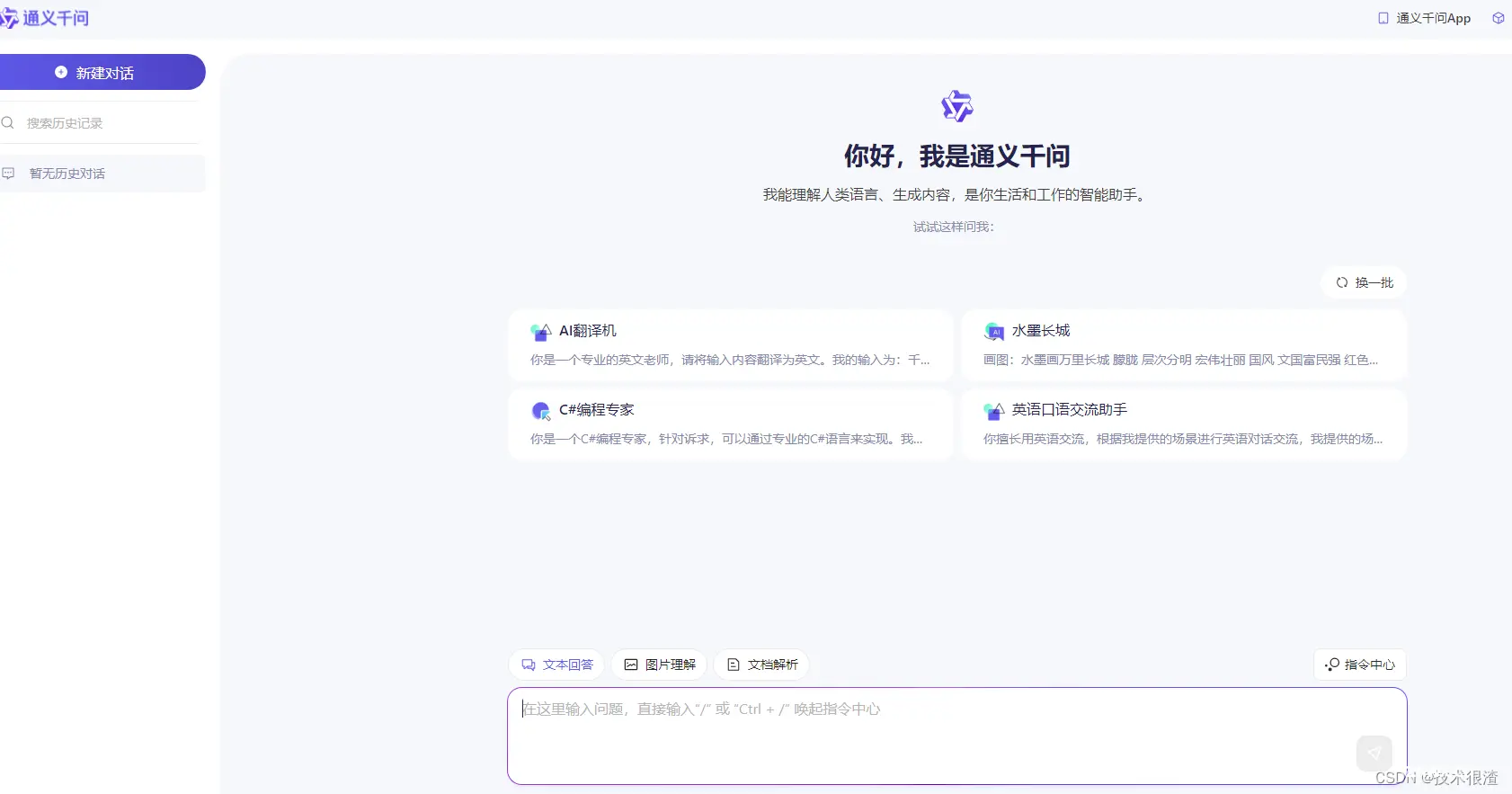
Task: Switch to the 图片理解 mode tab
Action: (659, 665)
